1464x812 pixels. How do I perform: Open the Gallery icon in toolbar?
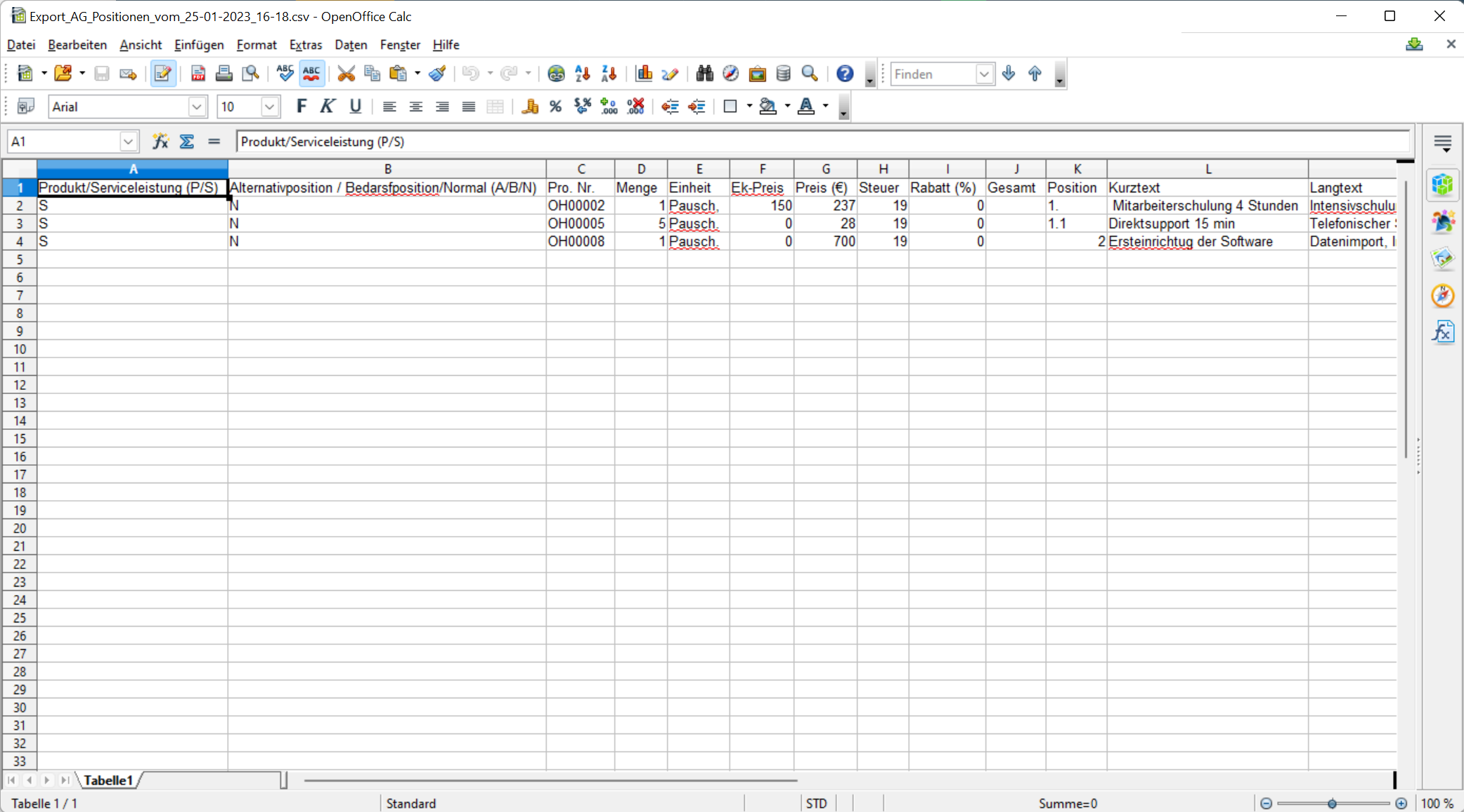tap(757, 74)
